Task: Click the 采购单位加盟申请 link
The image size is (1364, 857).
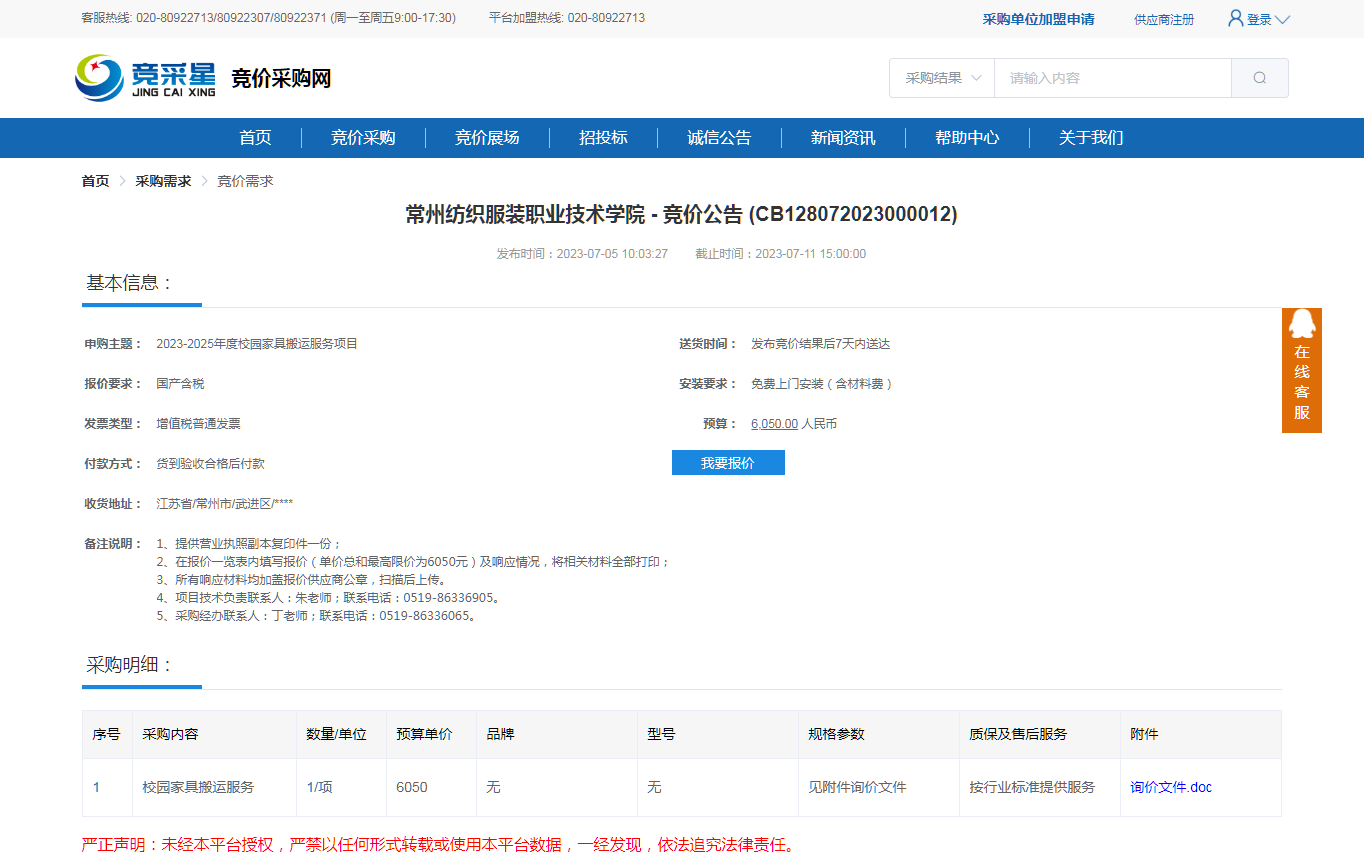Action: click(x=1038, y=19)
